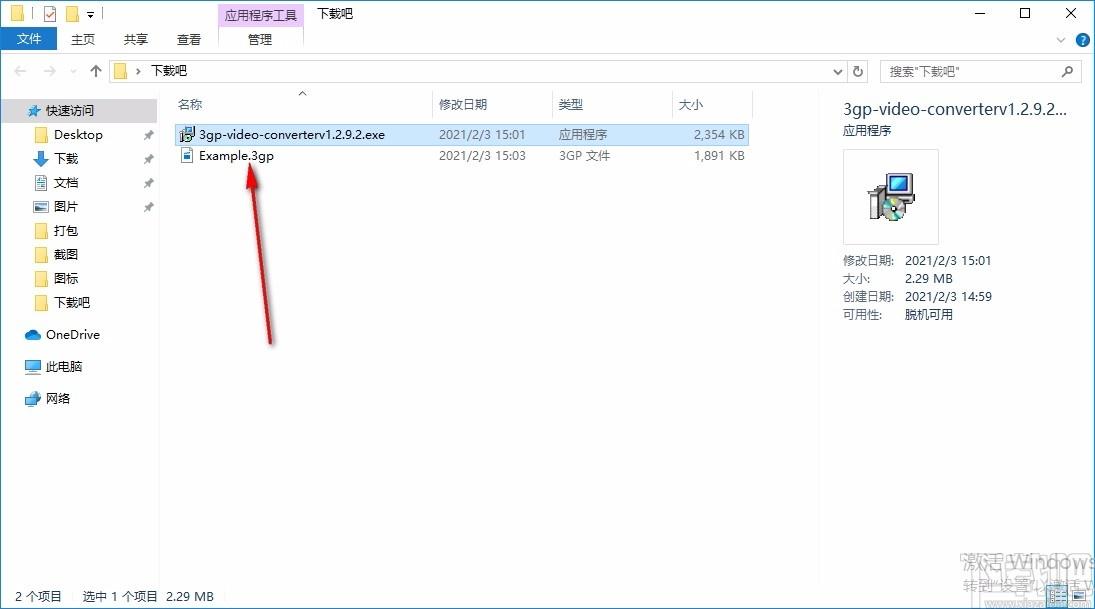The height and width of the screenshot is (609, 1095).
Task: Select 此电脑 in the navigation pane
Action: [64, 367]
